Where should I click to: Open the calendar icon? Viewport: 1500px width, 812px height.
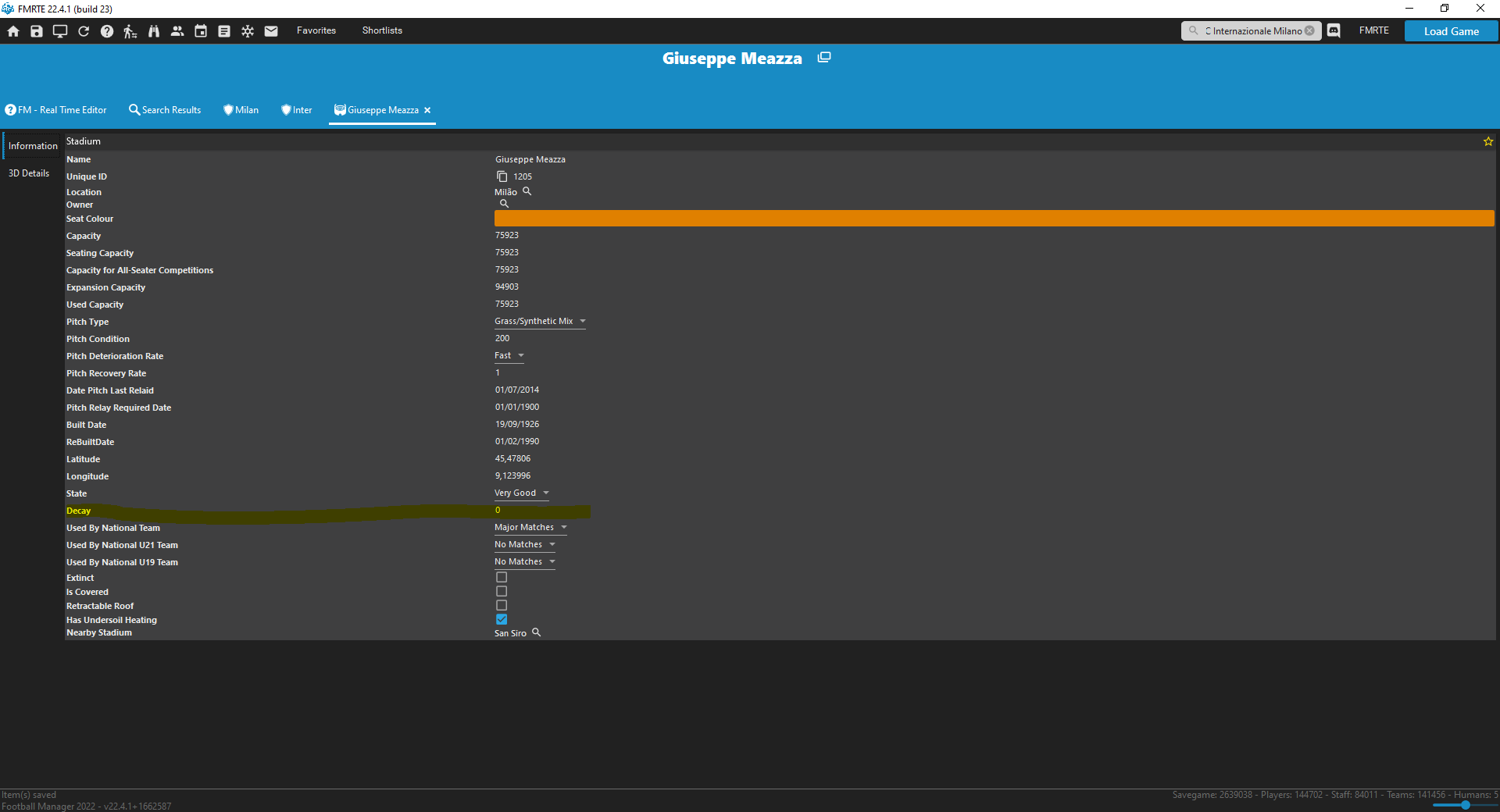click(201, 31)
